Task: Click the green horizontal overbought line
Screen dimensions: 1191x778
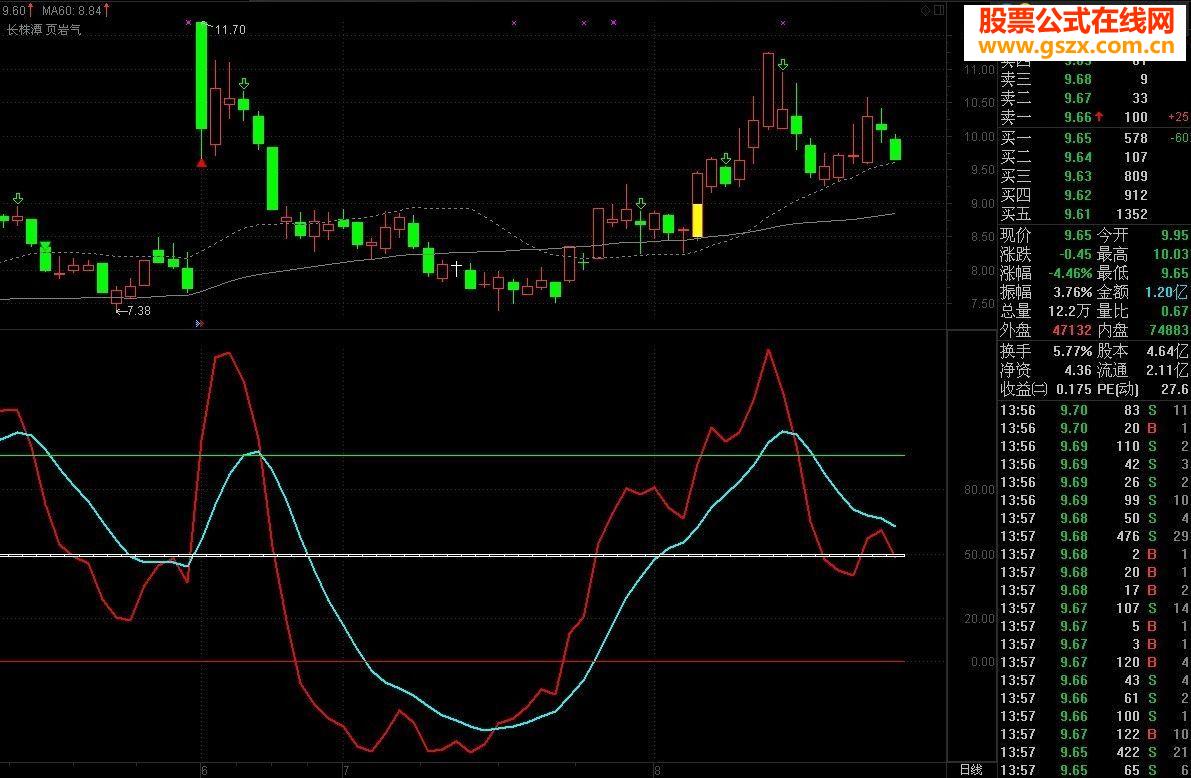Action: [x=452, y=455]
